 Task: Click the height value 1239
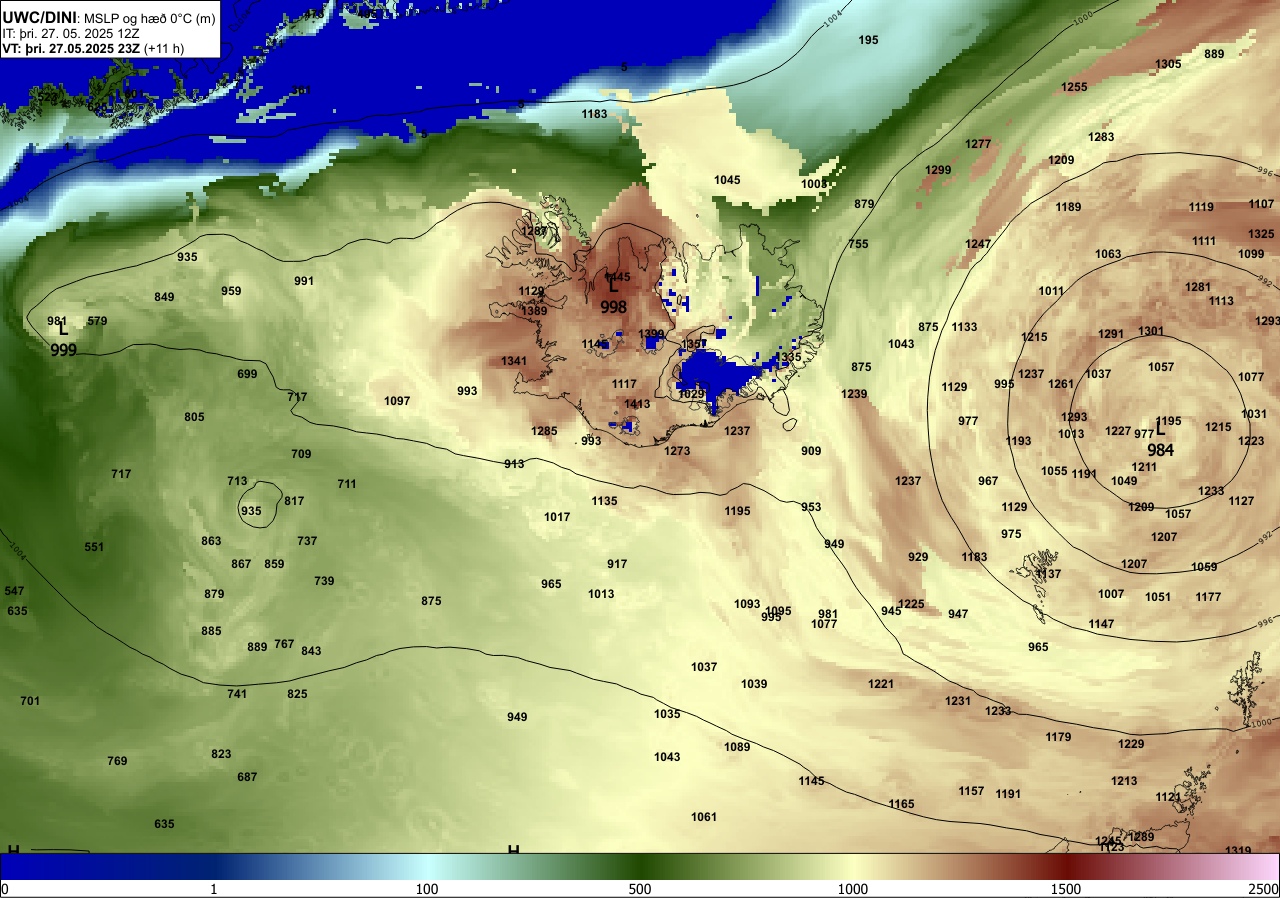pyautogui.click(x=854, y=394)
